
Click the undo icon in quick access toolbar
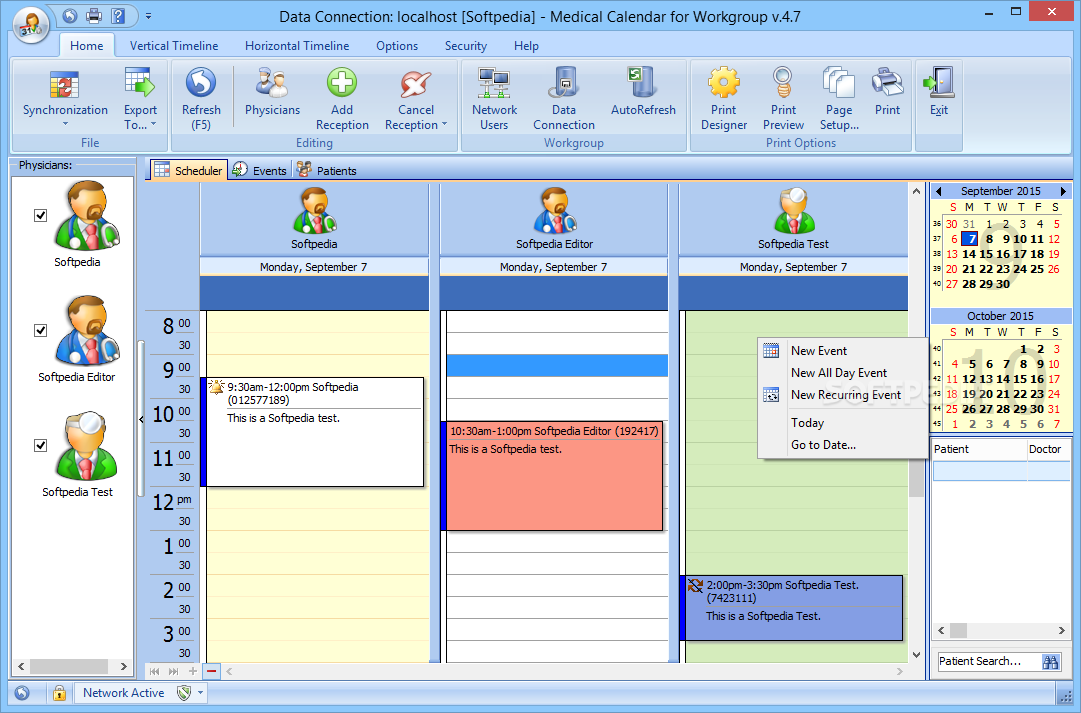click(70, 15)
